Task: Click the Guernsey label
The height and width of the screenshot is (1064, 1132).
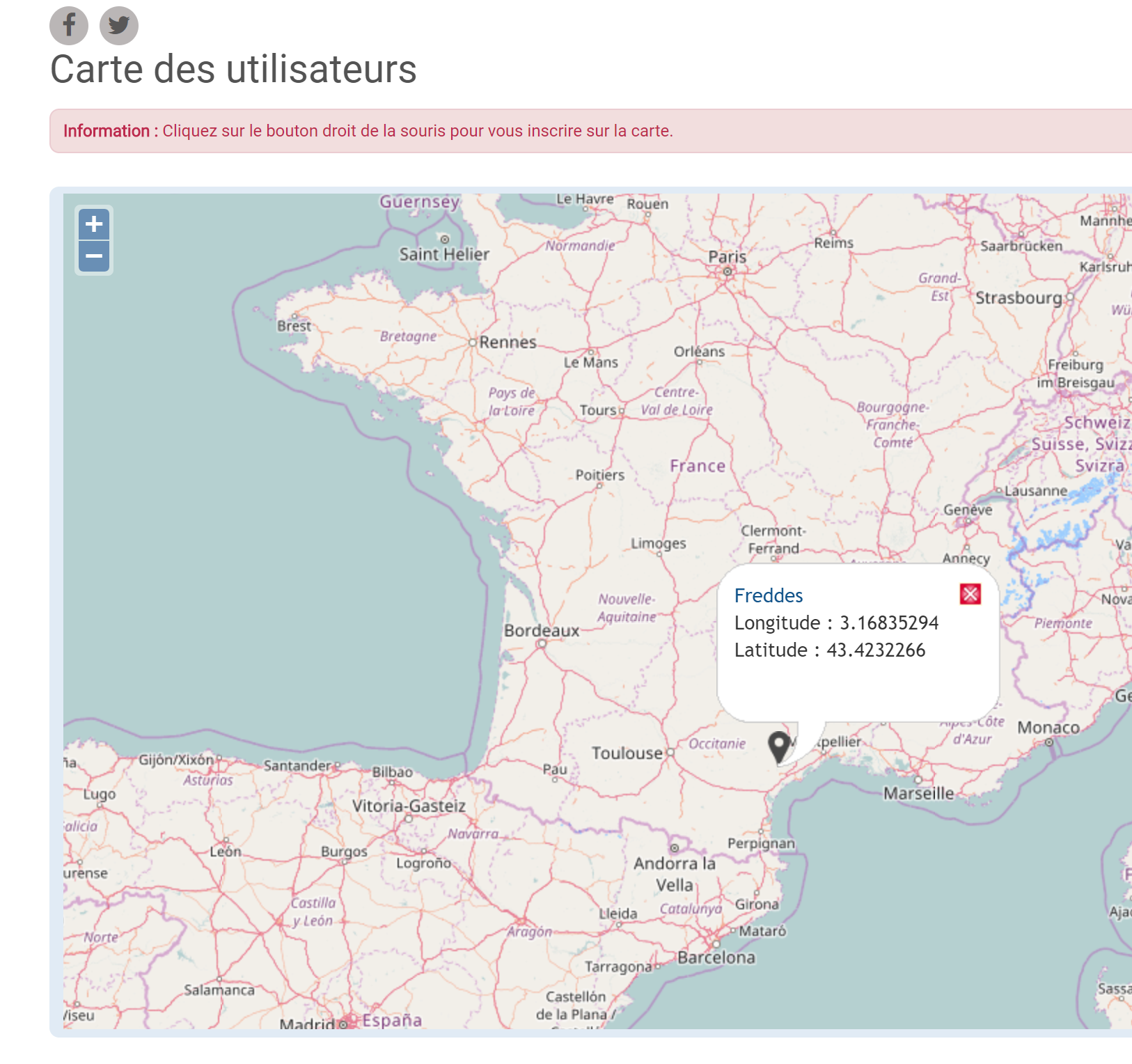Action: [420, 202]
